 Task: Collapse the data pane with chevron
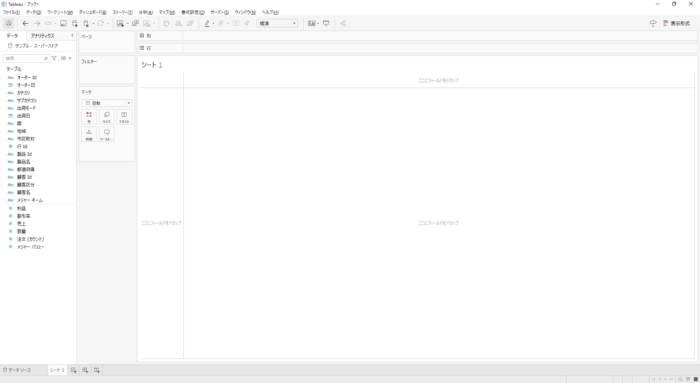[x=72, y=35]
